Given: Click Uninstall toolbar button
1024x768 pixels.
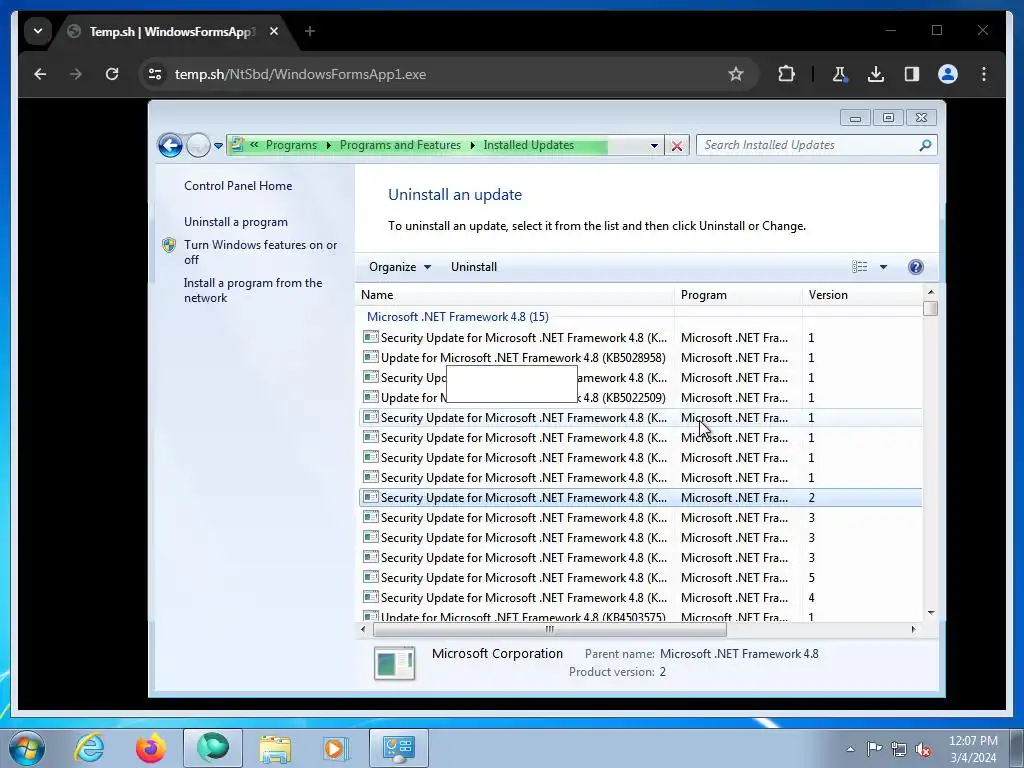Looking at the screenshot, I should (x=473, y=266).
